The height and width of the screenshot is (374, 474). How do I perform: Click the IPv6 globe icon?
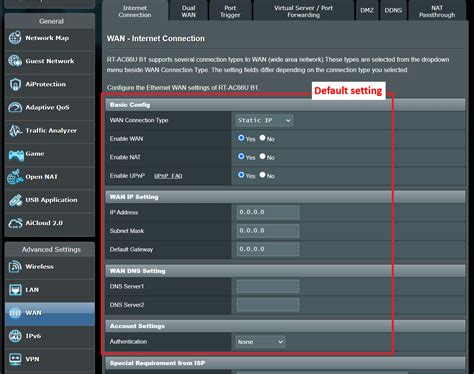click(x=15, y=336)
